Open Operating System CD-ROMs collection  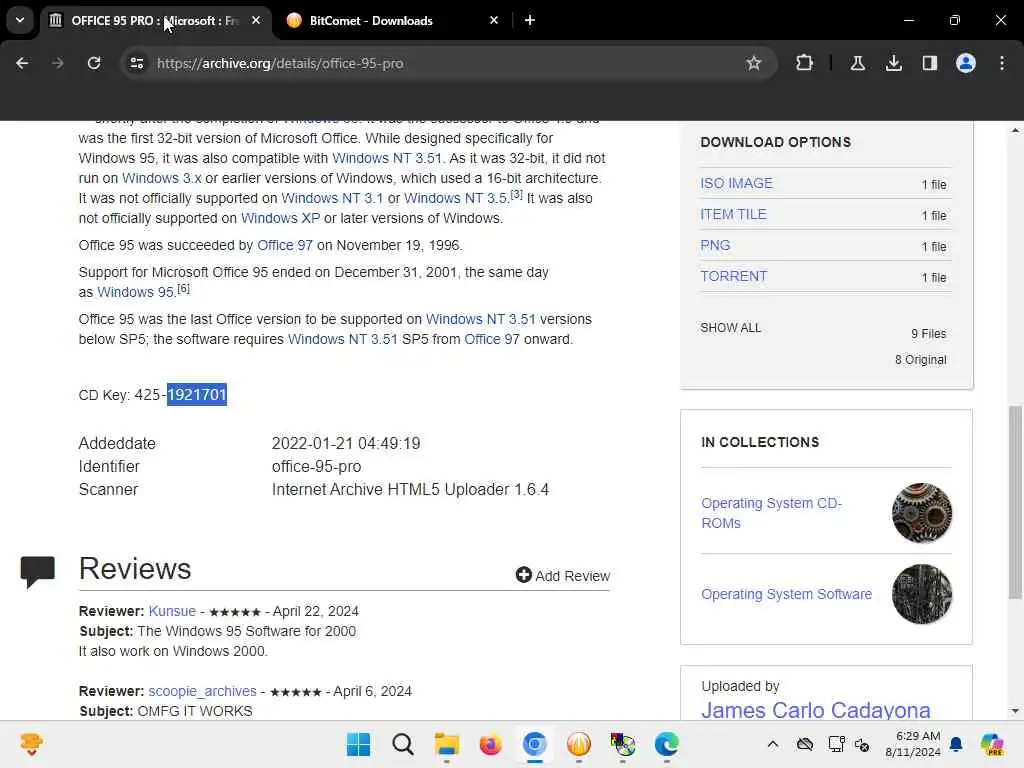[771, 513]
